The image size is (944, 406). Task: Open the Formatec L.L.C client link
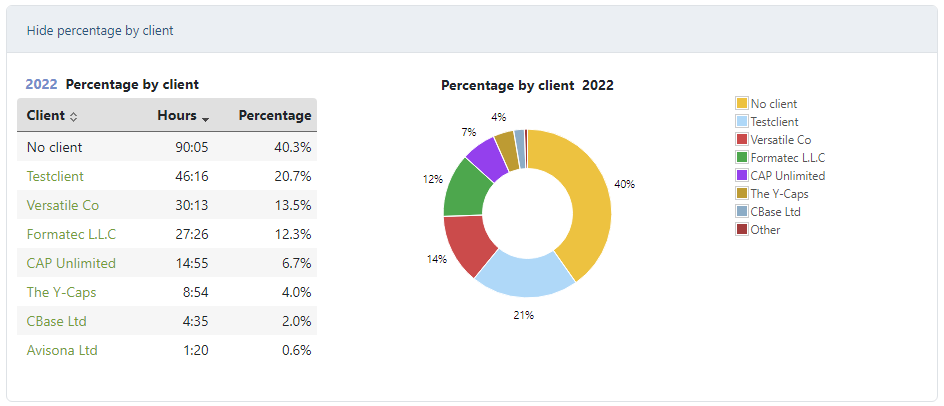click(71, 234)
